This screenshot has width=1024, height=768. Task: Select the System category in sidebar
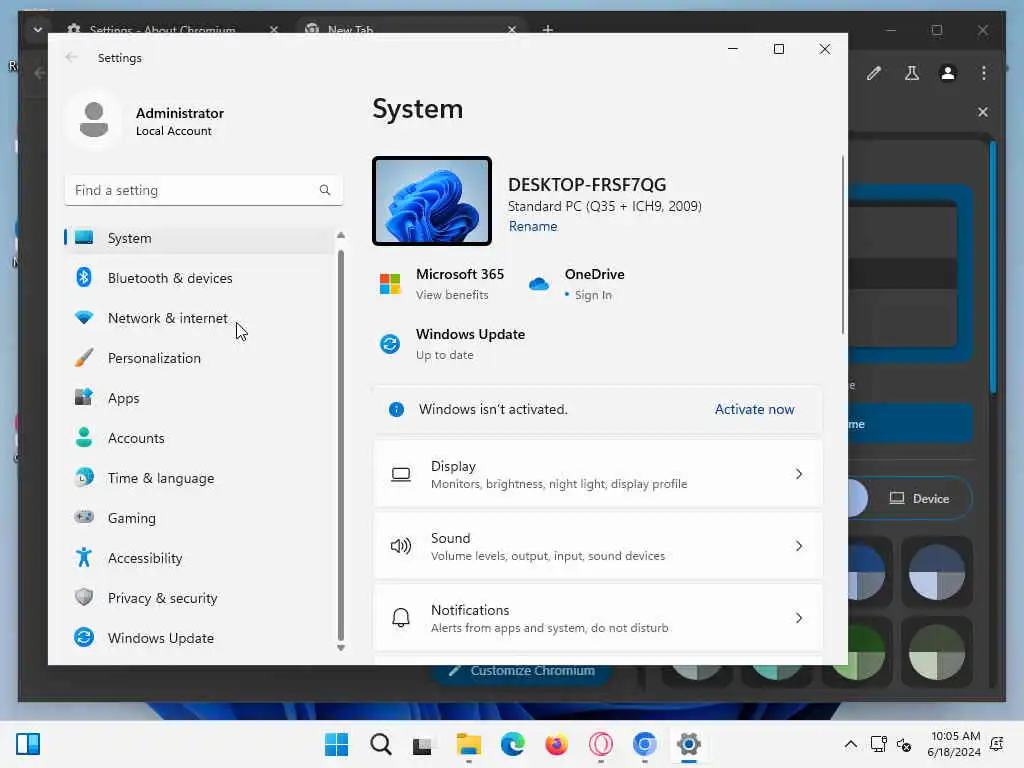pos(199,238)
